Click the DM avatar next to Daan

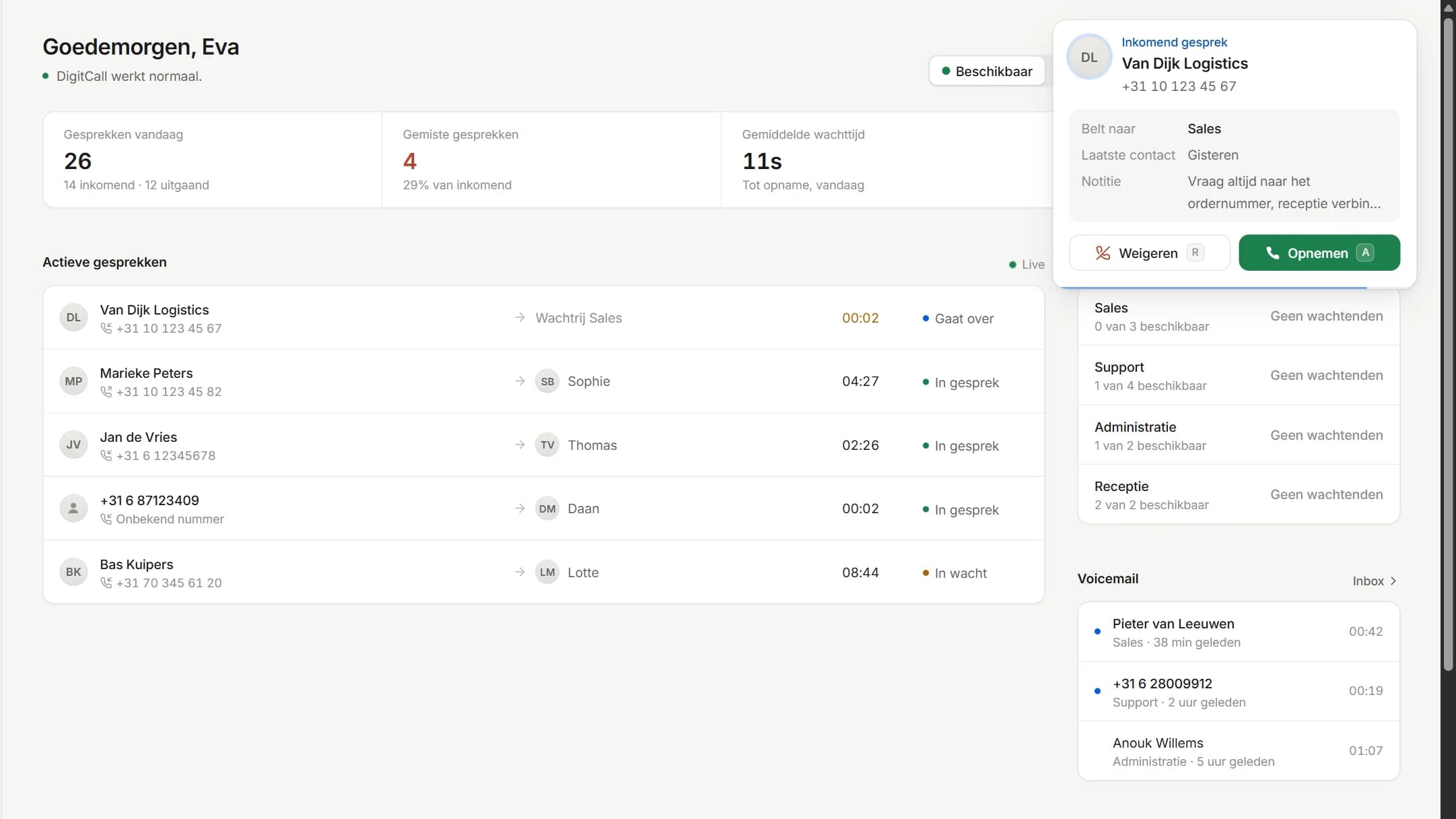pos(547,509)
